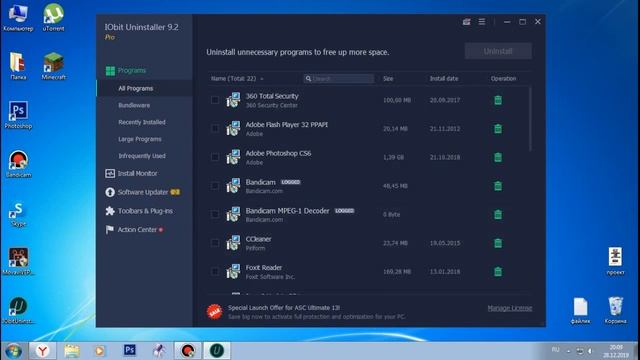Open Minecraft desktop shortcut
Screen dimensions: 640x360
[x=53, y=66]
